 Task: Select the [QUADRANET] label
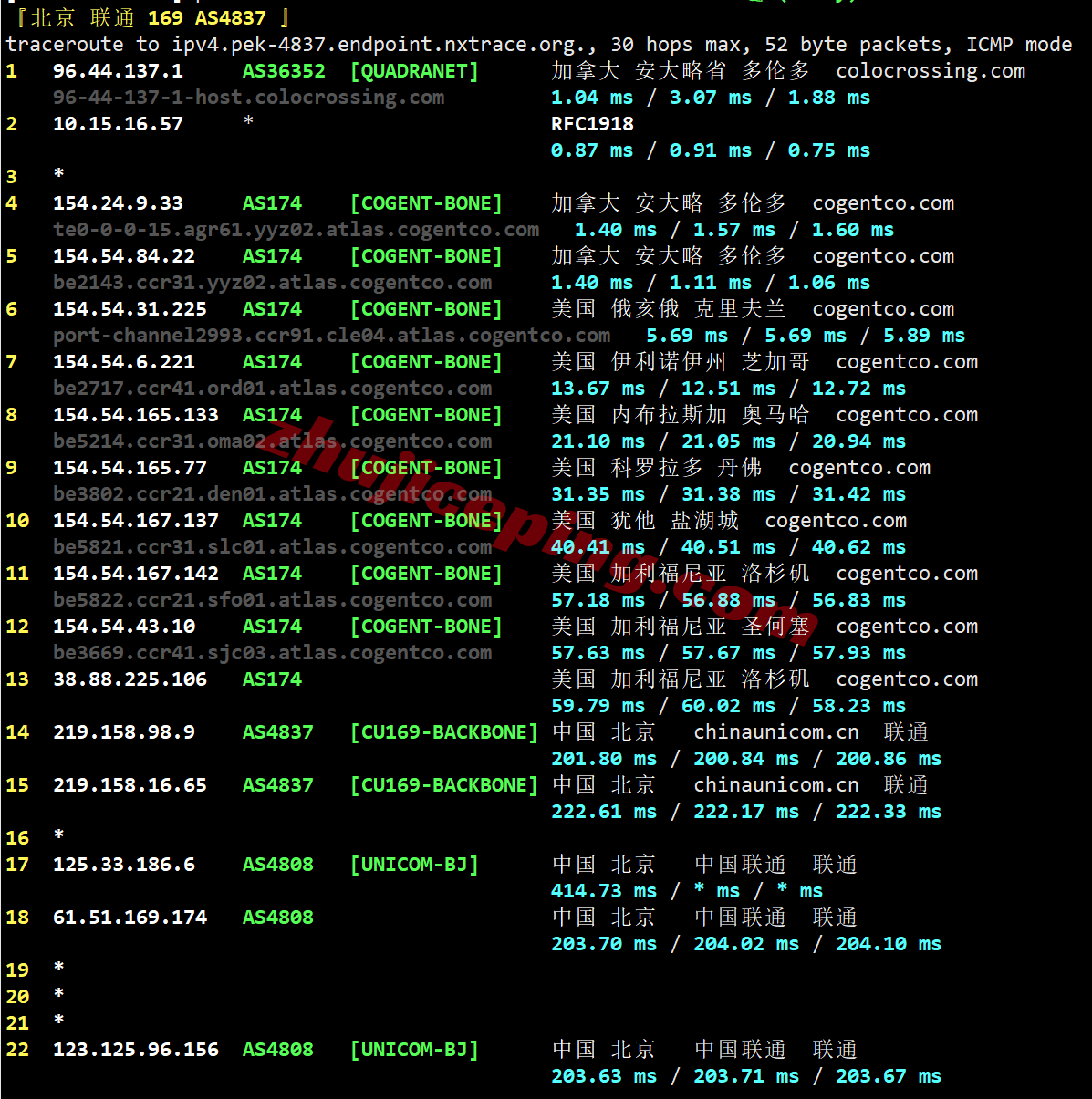tap(414, 71)
